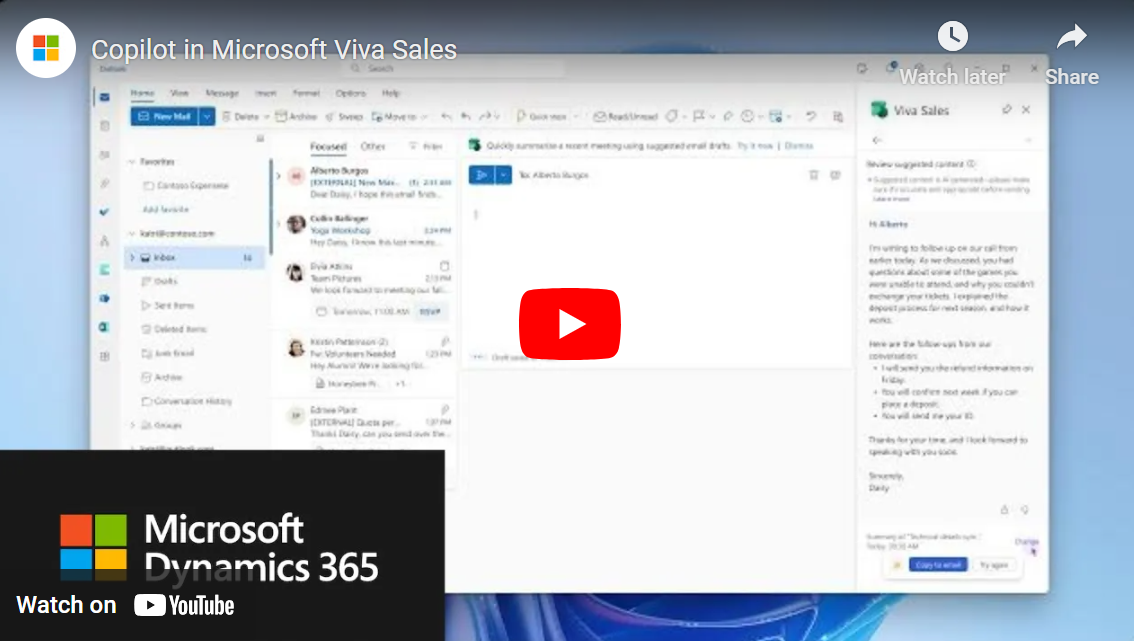The image size is (1134, 641).
Task: Play the Copilot in Viva Sales video
Action: coord(569,323)
